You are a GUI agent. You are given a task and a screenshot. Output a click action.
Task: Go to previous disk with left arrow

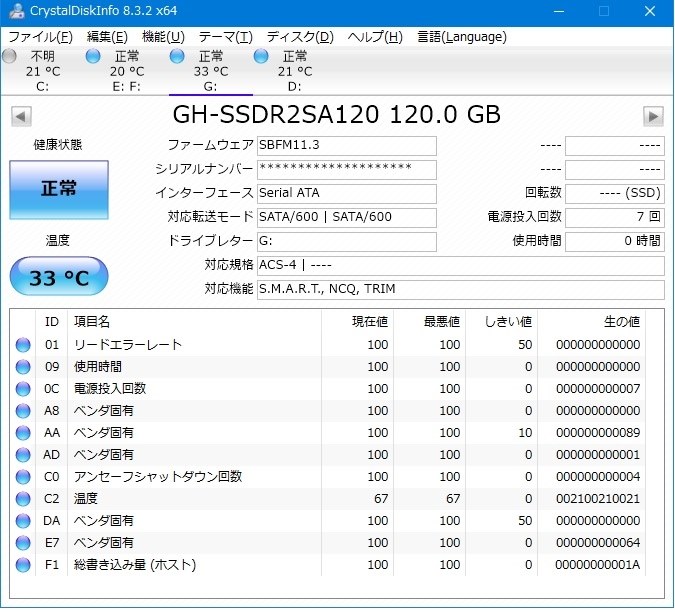coord(21,116)
